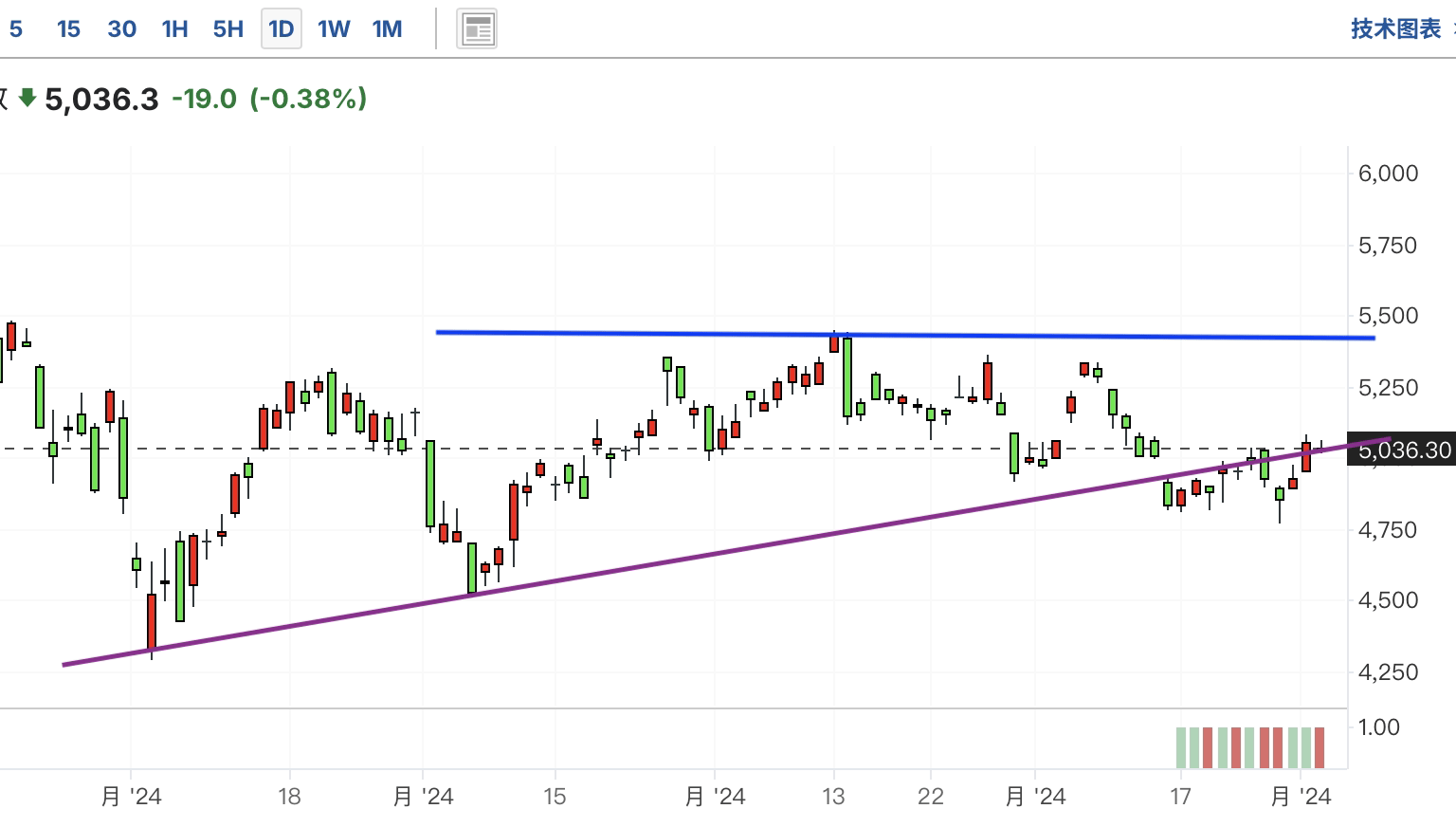Screen dimensions: 1456x827
Task: Click the 5,250 price axis label
Action: [1388, 388]
